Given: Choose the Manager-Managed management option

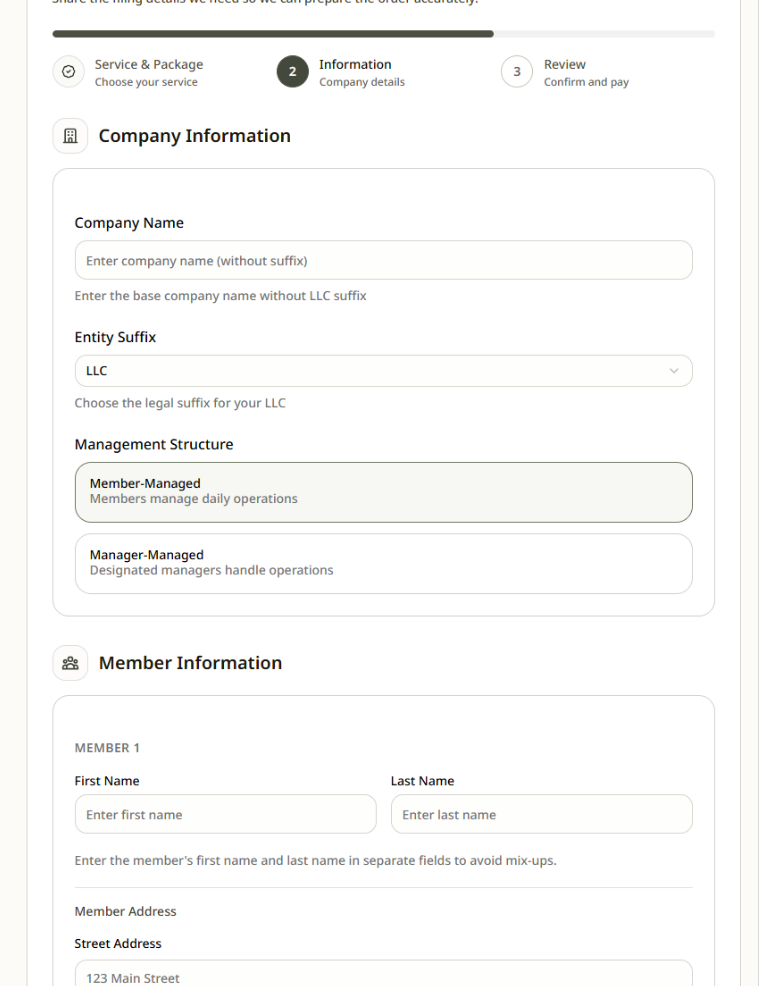Looking at the screenshot, I should pos(383,563).
